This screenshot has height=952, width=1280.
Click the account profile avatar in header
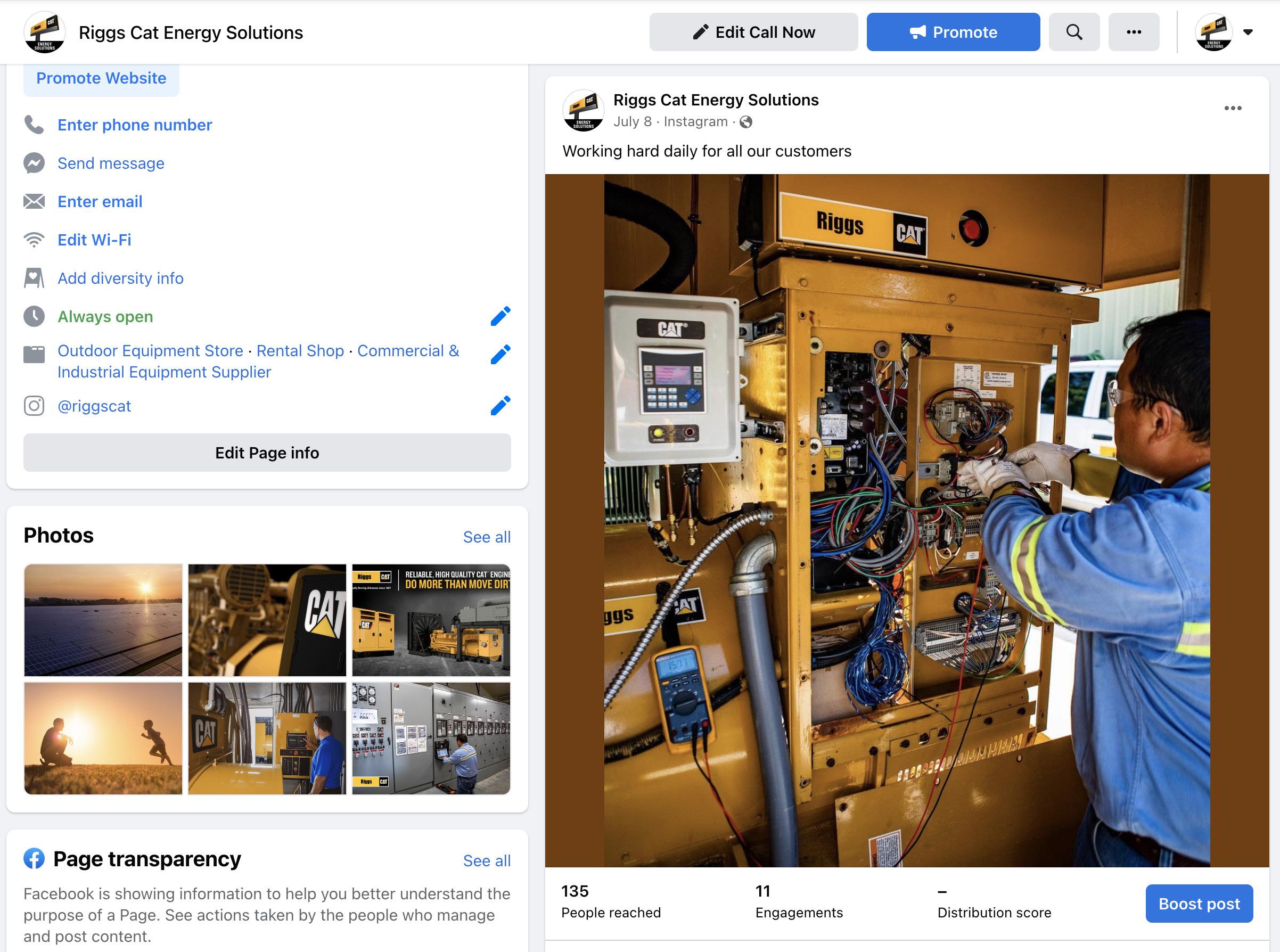point(1214,32)
